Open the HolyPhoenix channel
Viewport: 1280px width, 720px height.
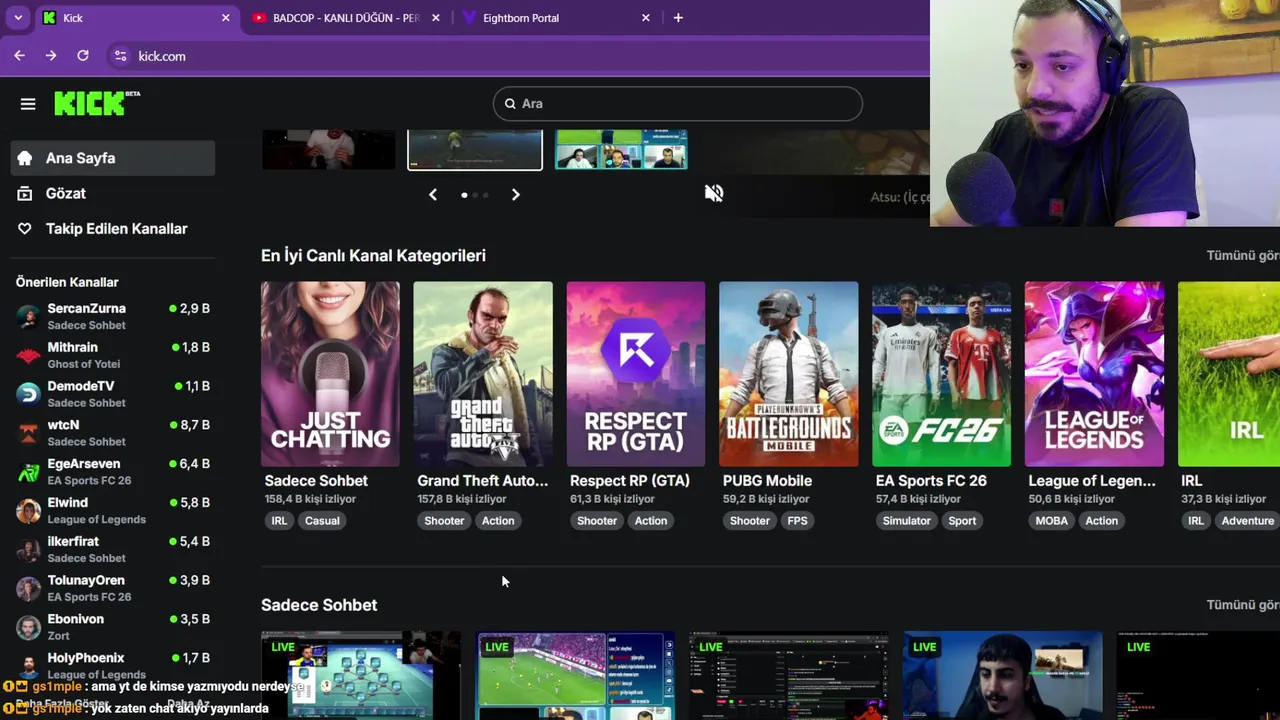pos(113,665)
